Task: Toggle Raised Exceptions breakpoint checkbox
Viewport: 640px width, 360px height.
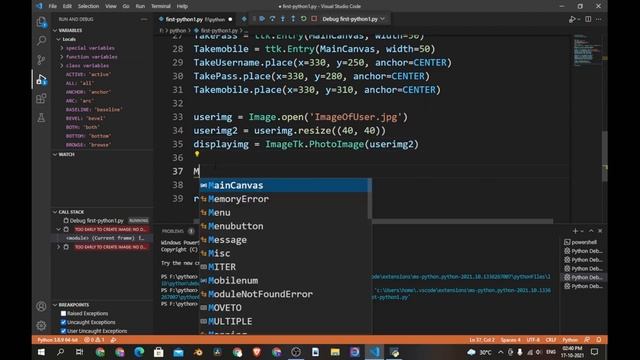Action: click(63, 313)
